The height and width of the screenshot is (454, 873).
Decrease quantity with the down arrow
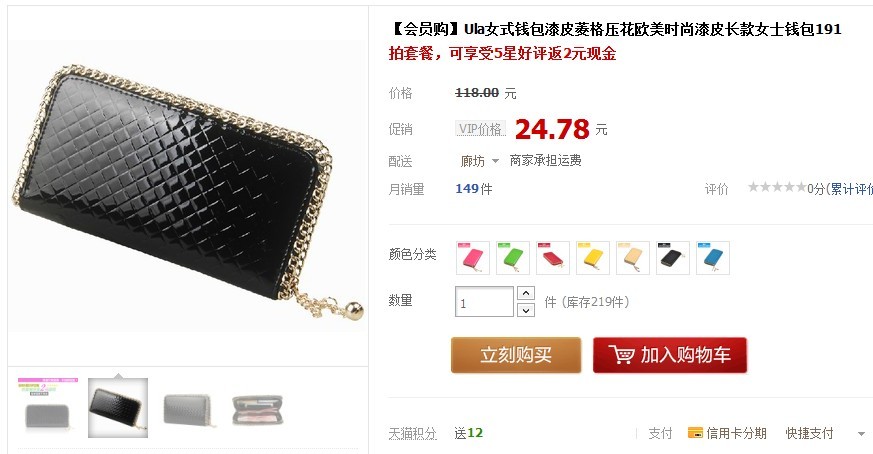tap(526, 310)
